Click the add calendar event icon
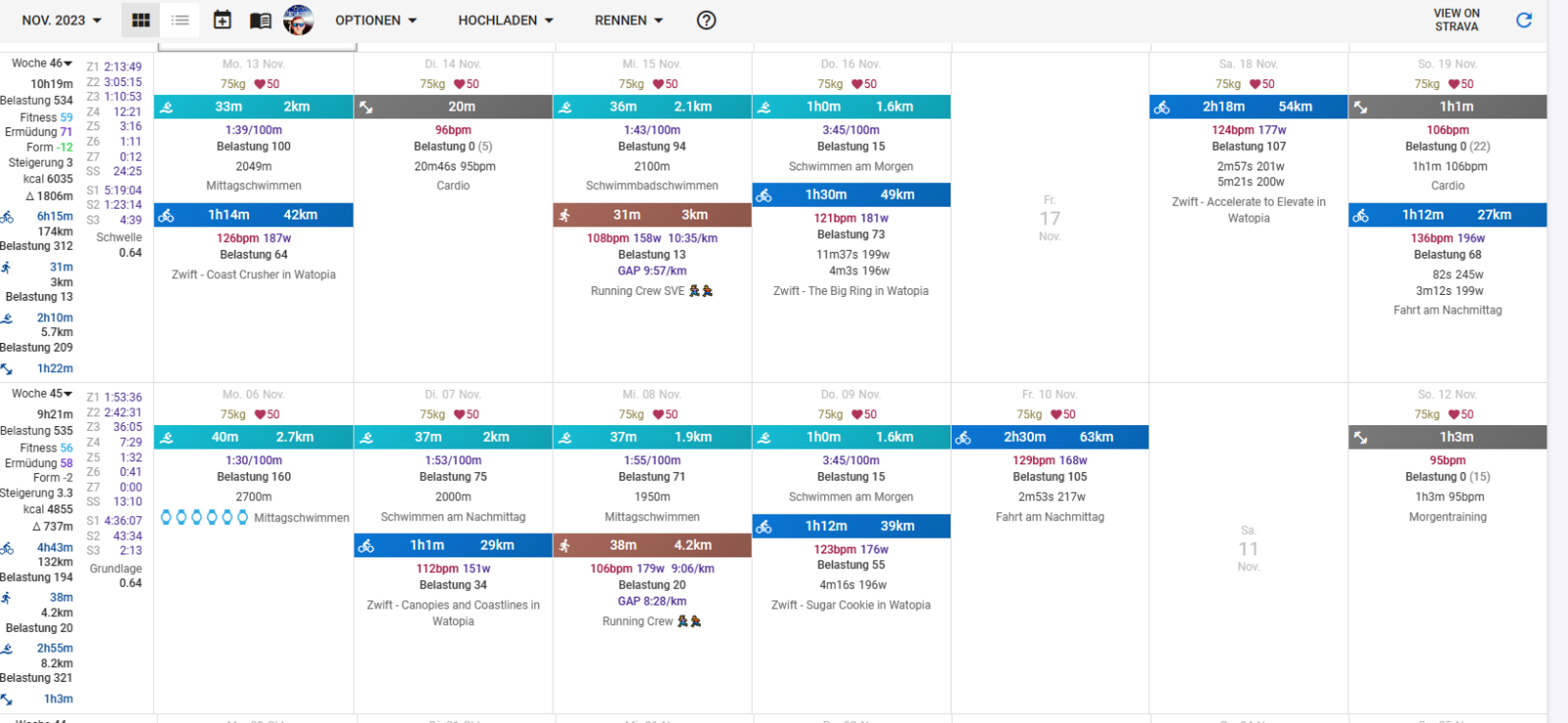Screen dimensions: 1568x723 222,20
